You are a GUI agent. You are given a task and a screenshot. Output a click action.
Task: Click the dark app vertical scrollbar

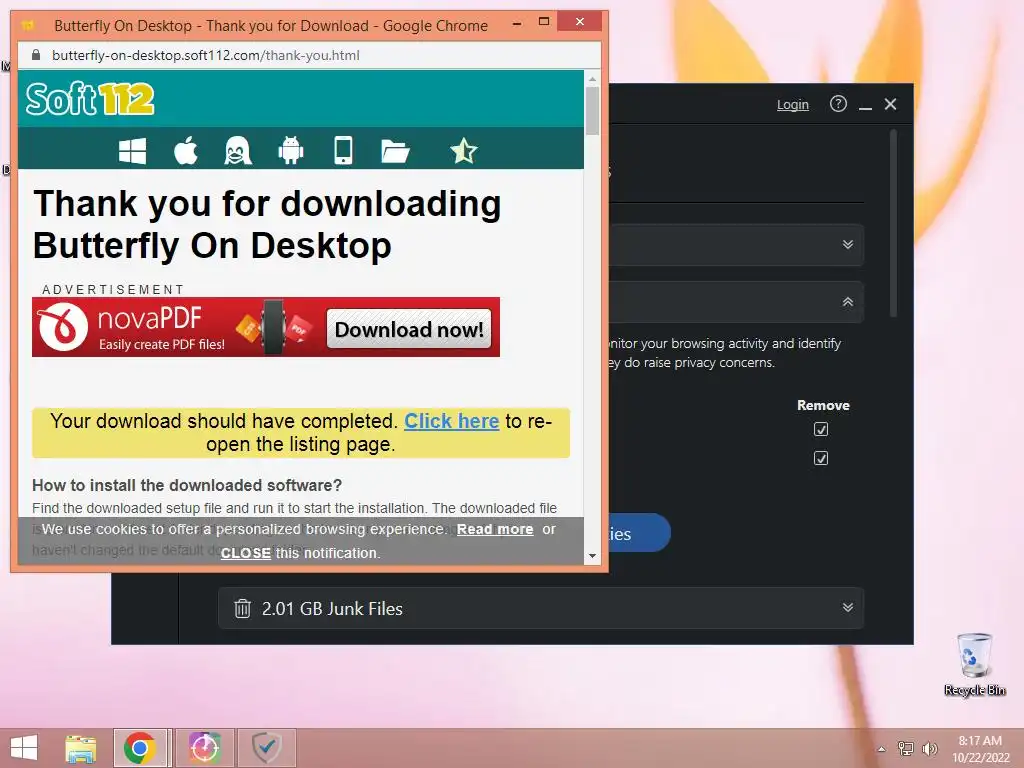coord(893,223)
